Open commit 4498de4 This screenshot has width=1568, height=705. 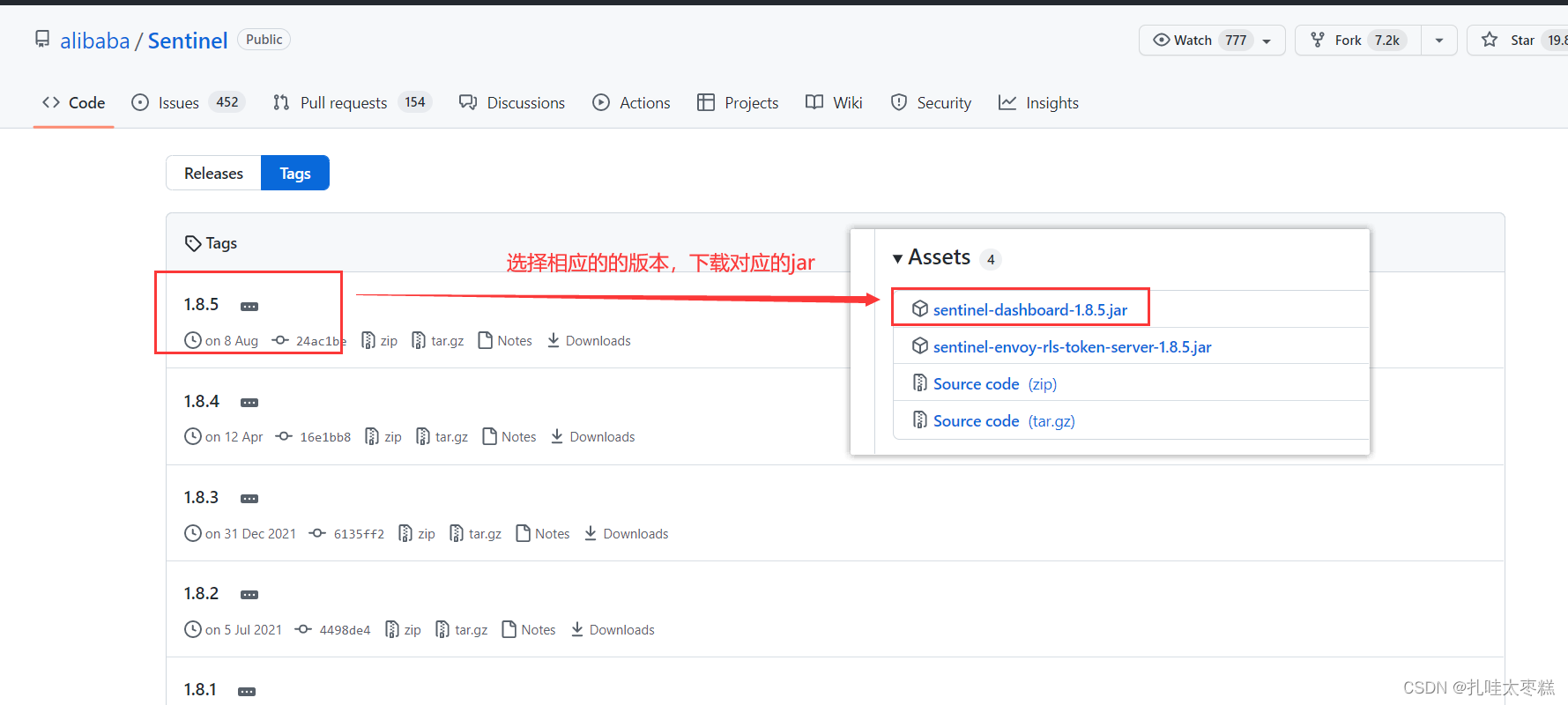(x=333, y=630)
